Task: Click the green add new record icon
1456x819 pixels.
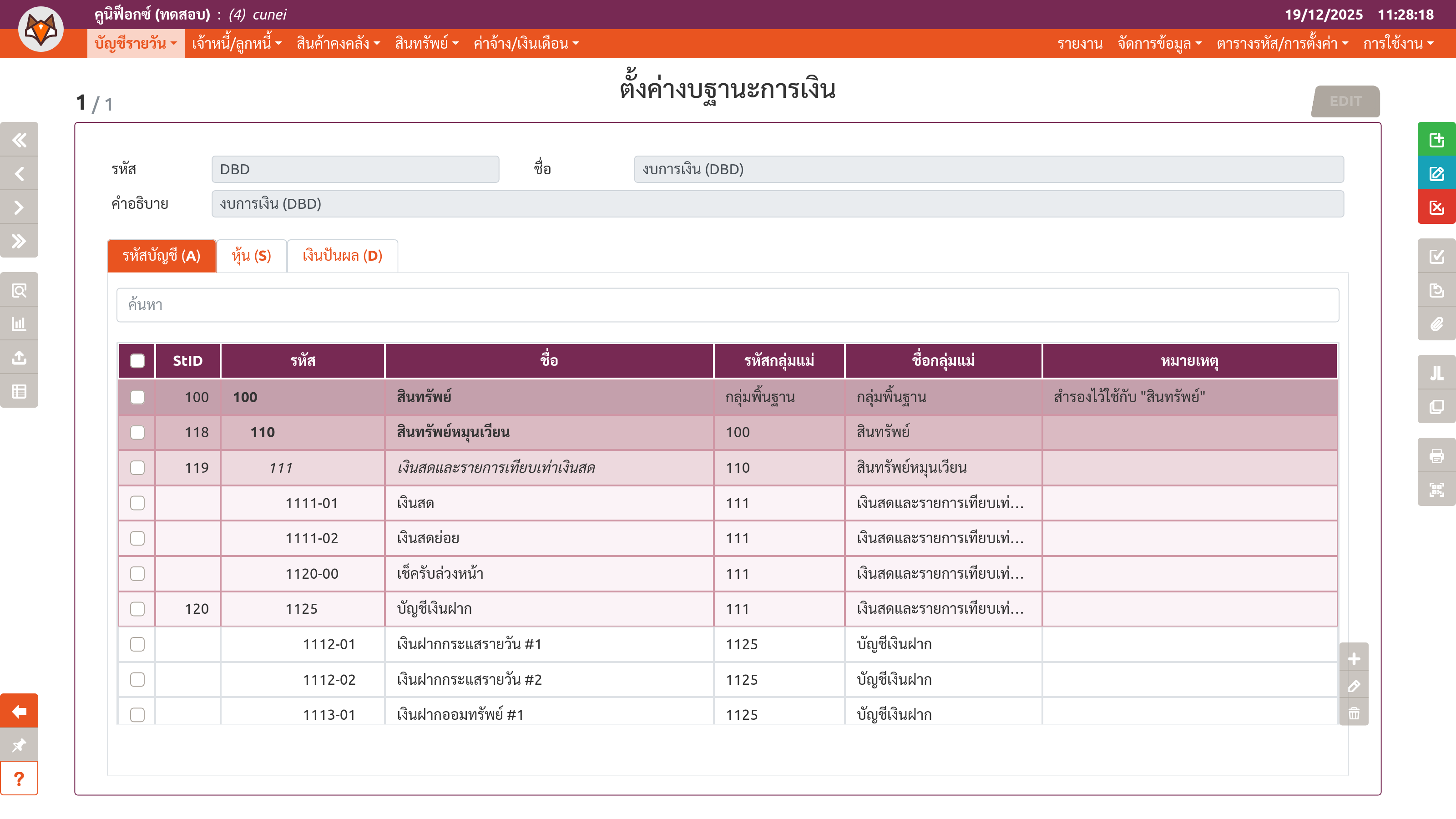Action: [1436, 140]
